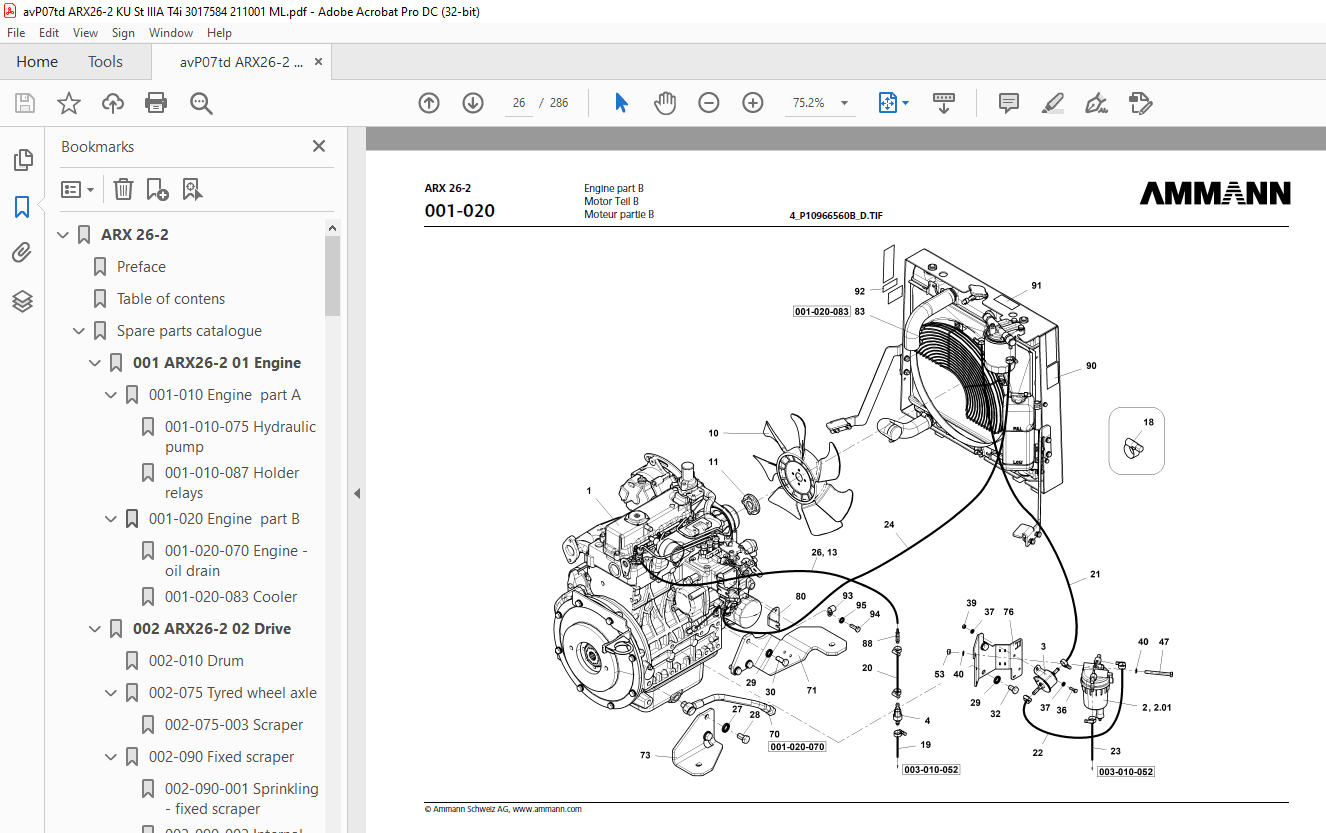Collapse 002 ARX26-2 02 Drive node
This screenshot has height=833, width=1326.
coord(95,629)
